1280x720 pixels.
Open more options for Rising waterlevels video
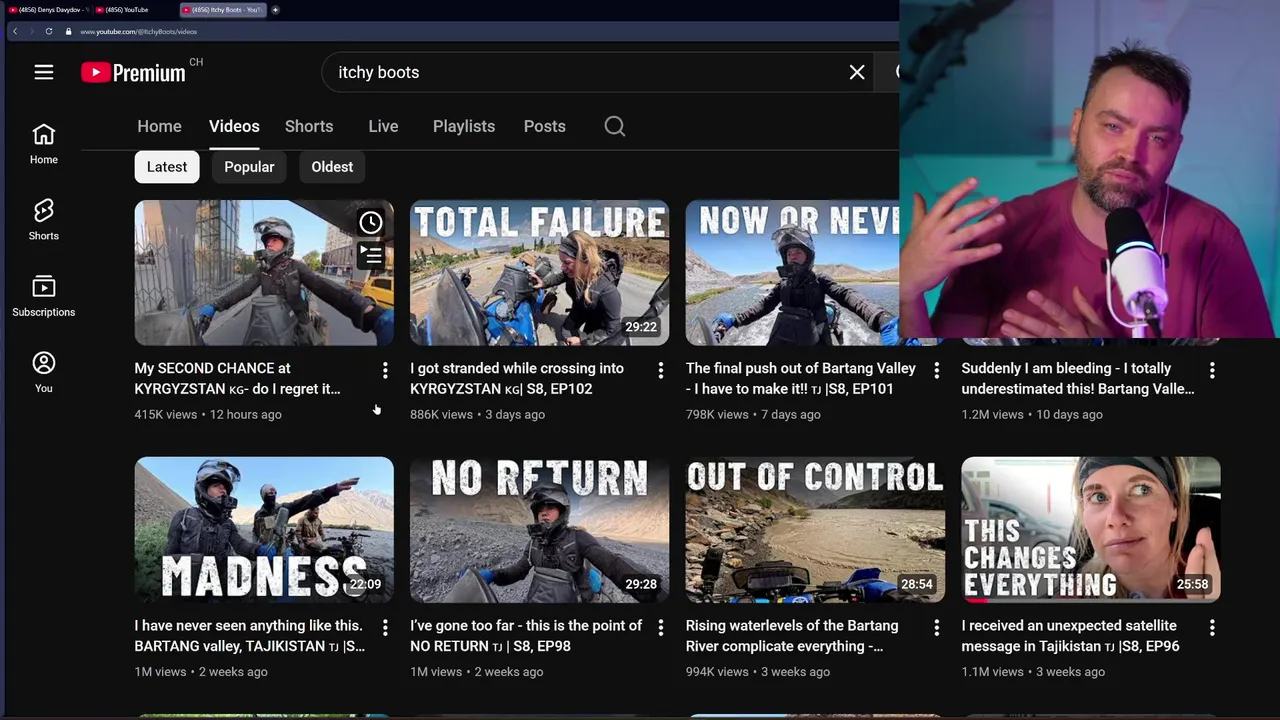coord(937,628)
